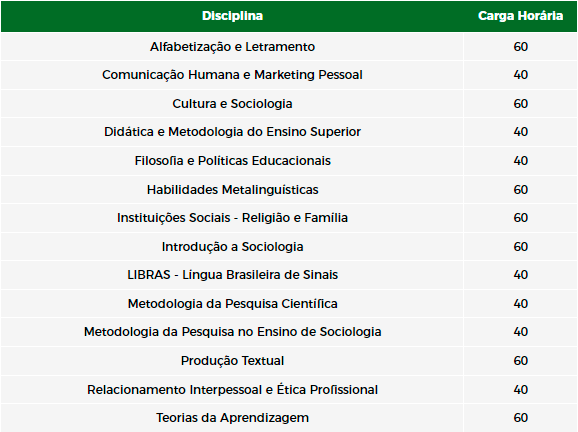Select the Cultura e Sociologia discipline
This screenshot has width=578, height=432.
pos(232,104)
